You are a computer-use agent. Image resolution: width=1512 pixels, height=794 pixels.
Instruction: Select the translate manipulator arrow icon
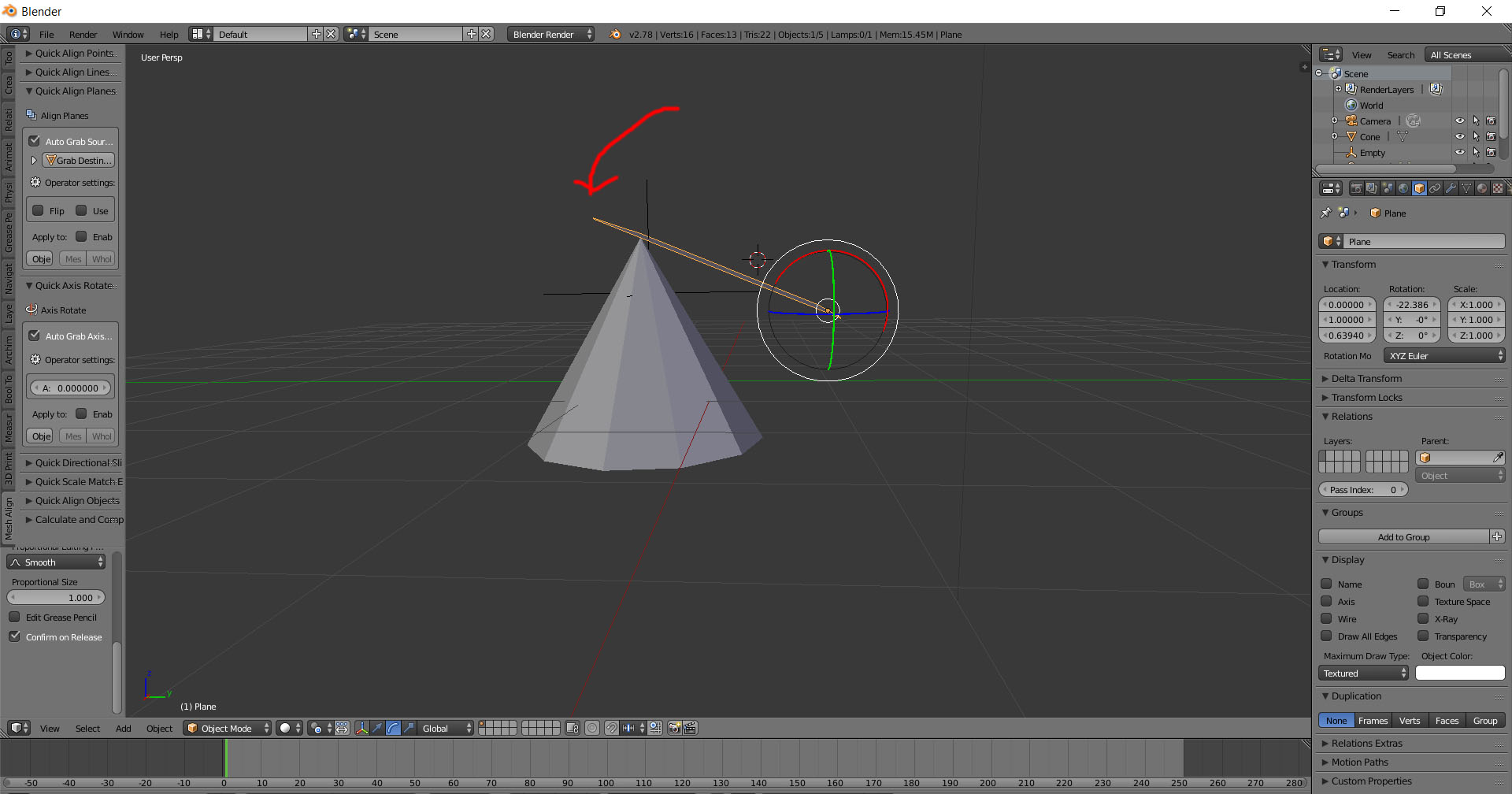click(x=378, y=728)
